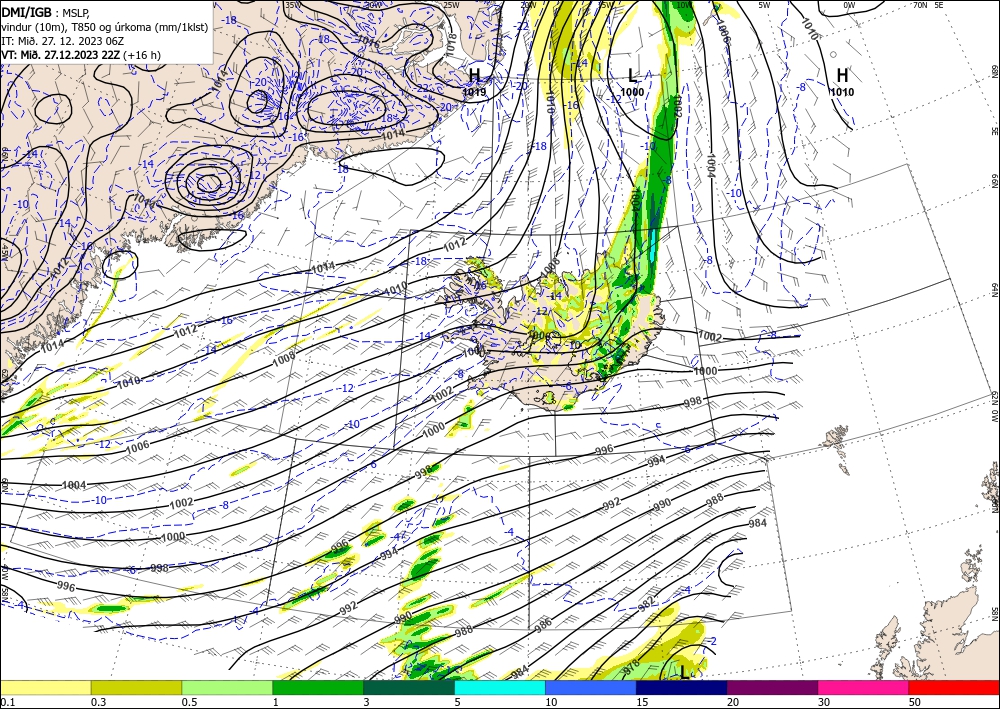Click the '70N 5E' coordinate label
Viewport: 1000px width, 709px height.
(928, 5)
